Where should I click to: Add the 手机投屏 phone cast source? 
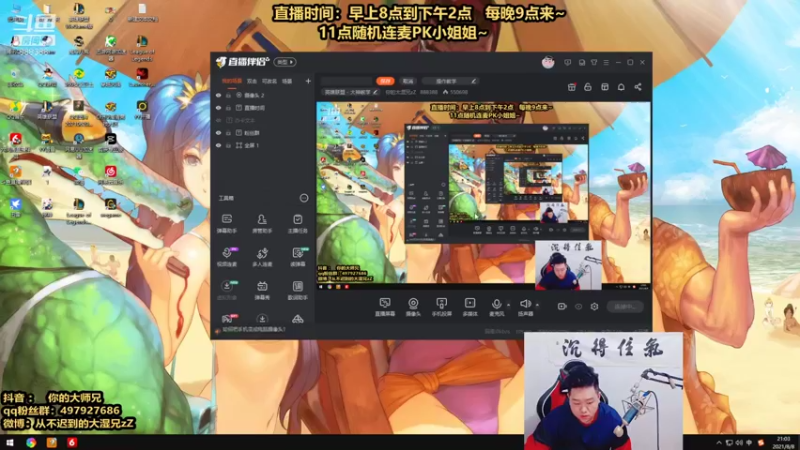click(x=442, y=307)
